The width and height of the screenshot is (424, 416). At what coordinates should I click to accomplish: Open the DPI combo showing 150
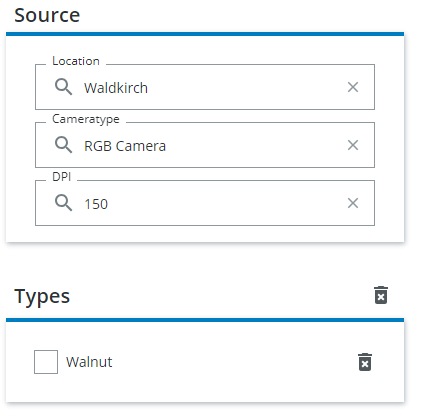coord(205,203)
